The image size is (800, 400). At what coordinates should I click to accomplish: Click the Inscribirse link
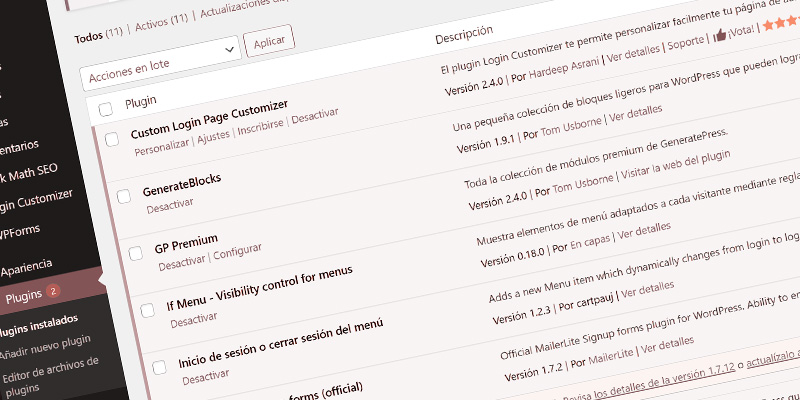(261, 127)
